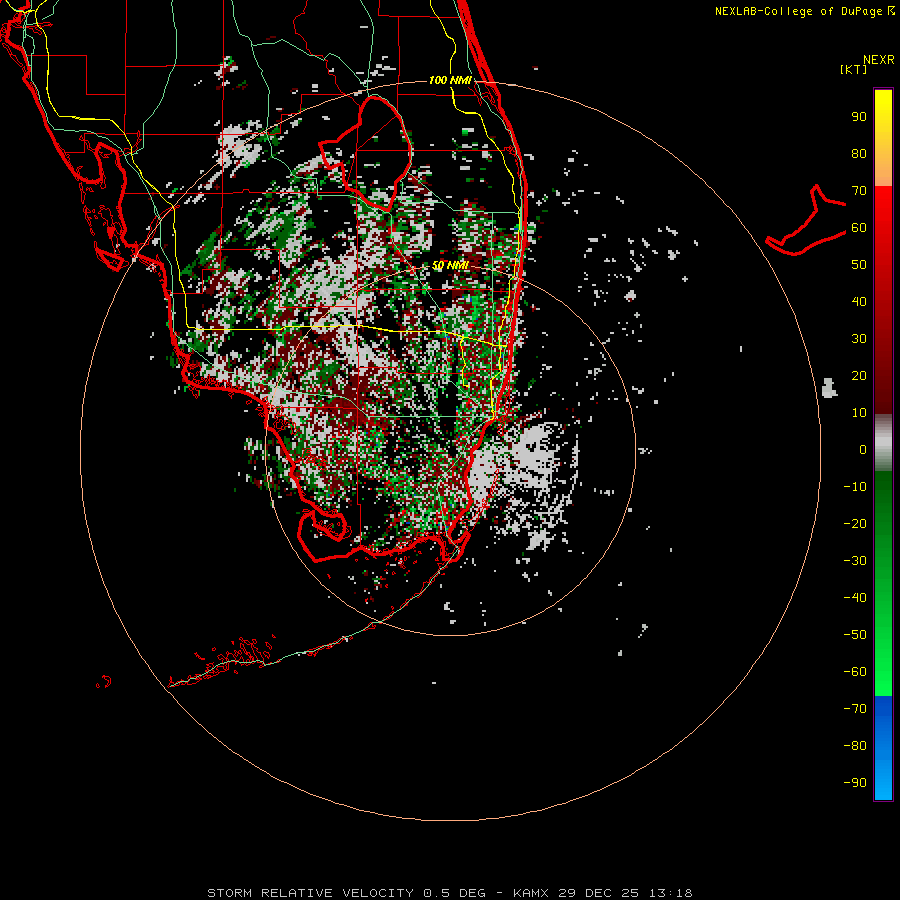Click the 90 value on velocity scale
Viewport: 900px width, 900px height.
pyautogui.click(x=859, y=117)
